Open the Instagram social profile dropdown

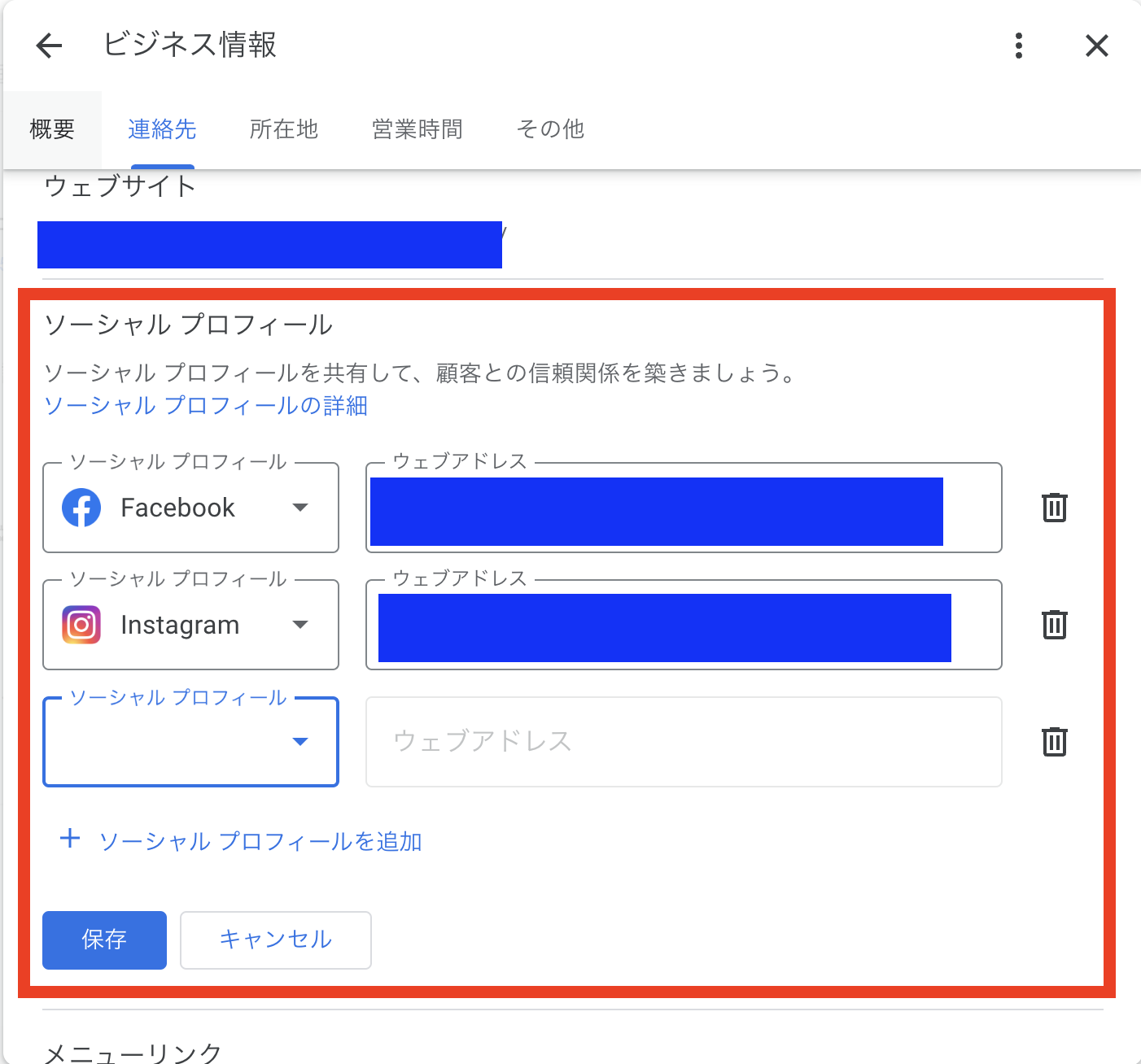[x=300, y=624]
